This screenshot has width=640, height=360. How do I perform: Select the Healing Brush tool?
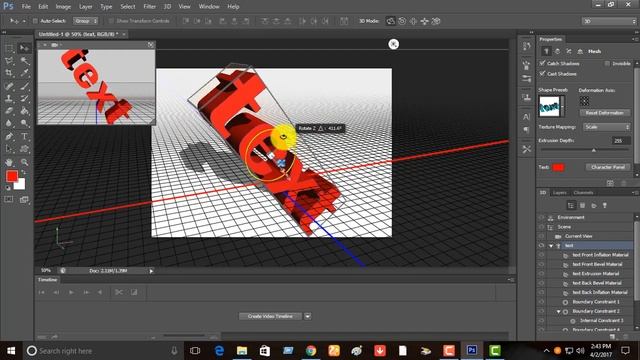point(9,86)
